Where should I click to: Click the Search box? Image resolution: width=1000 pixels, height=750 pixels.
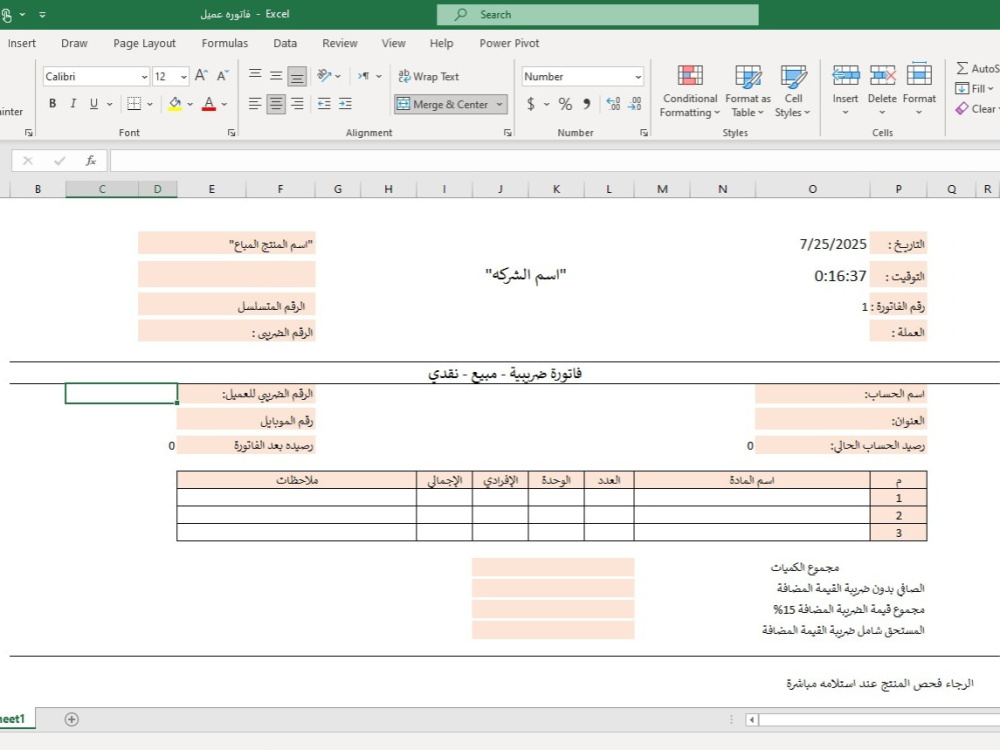click(x=598, y=15)
